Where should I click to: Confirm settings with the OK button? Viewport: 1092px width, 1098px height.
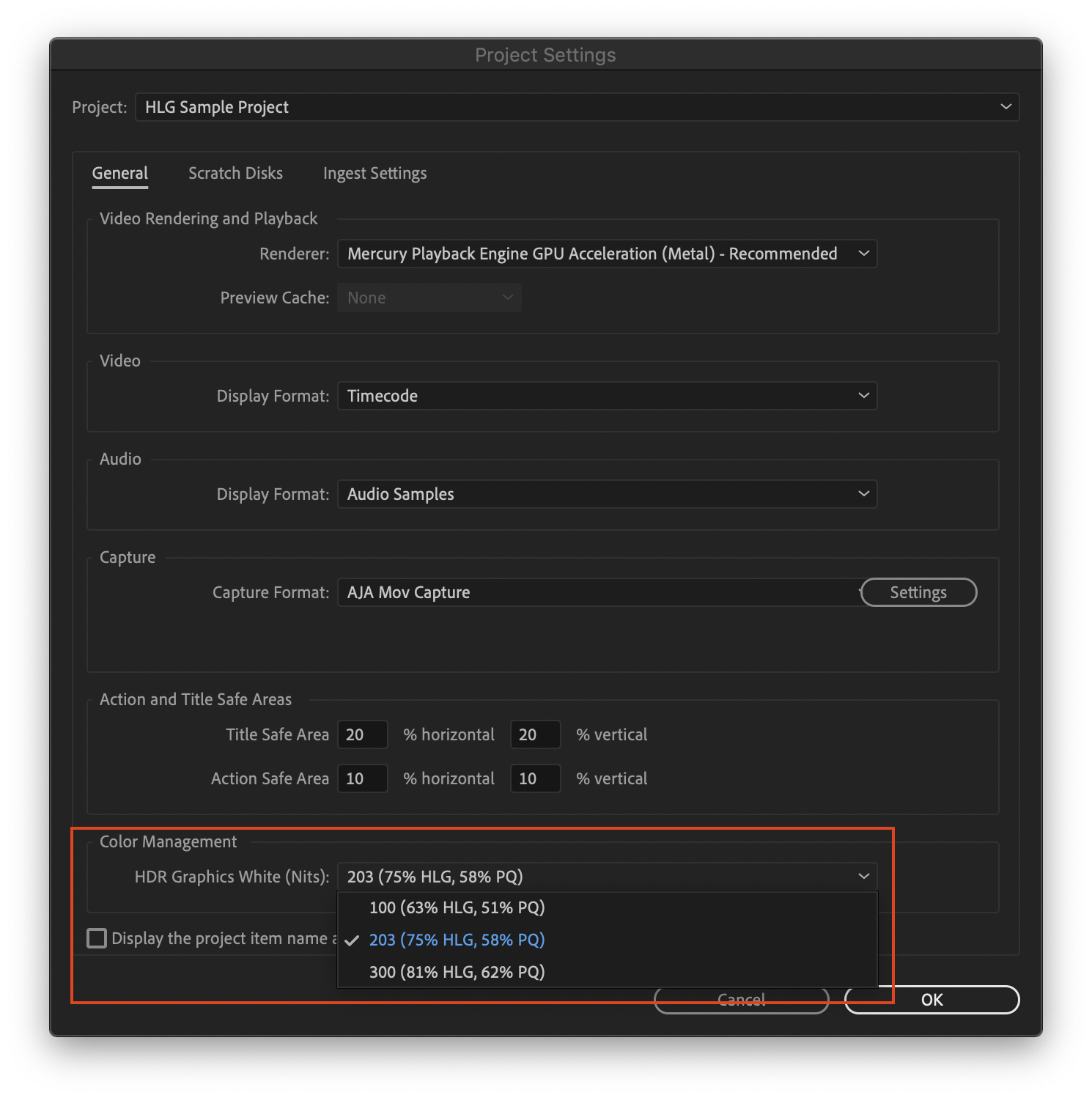931,999
